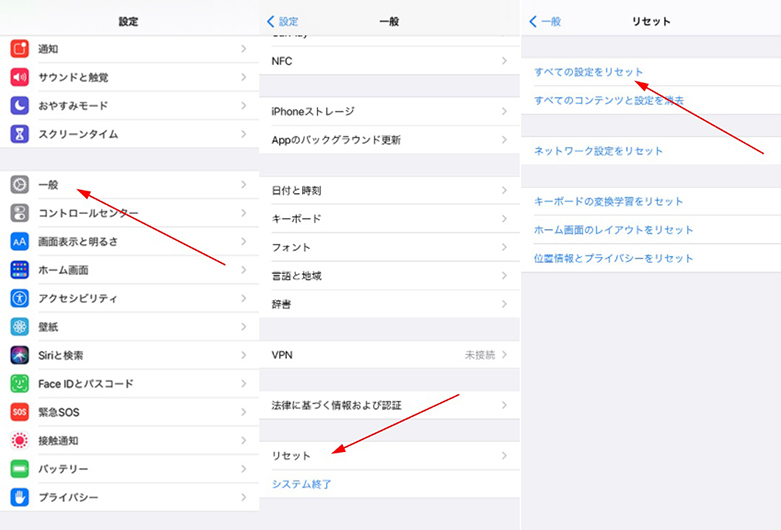
Task: Select 通知 settings entry
Action: 130,49
